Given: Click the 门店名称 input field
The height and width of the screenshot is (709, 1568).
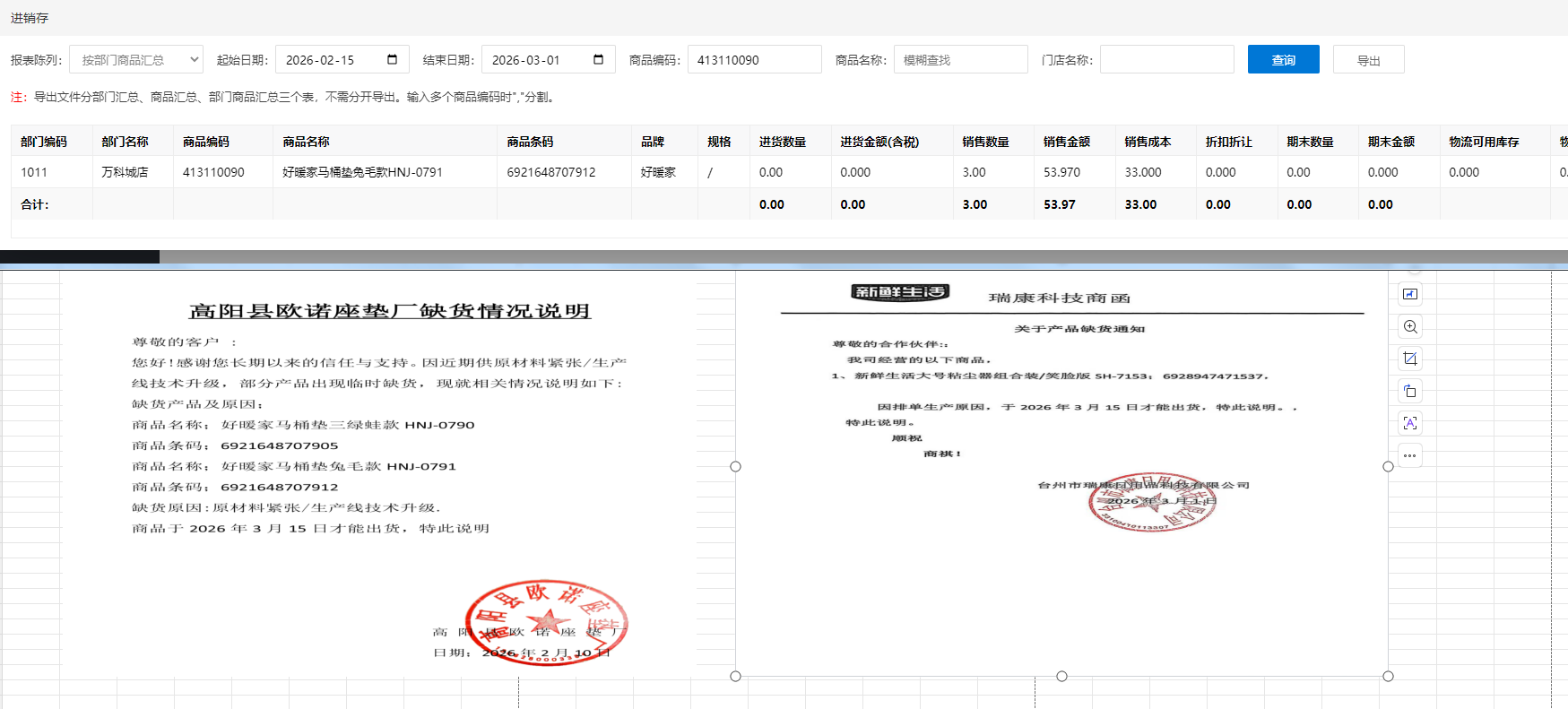Looking at the screenshot, I should click(1166, 60).
